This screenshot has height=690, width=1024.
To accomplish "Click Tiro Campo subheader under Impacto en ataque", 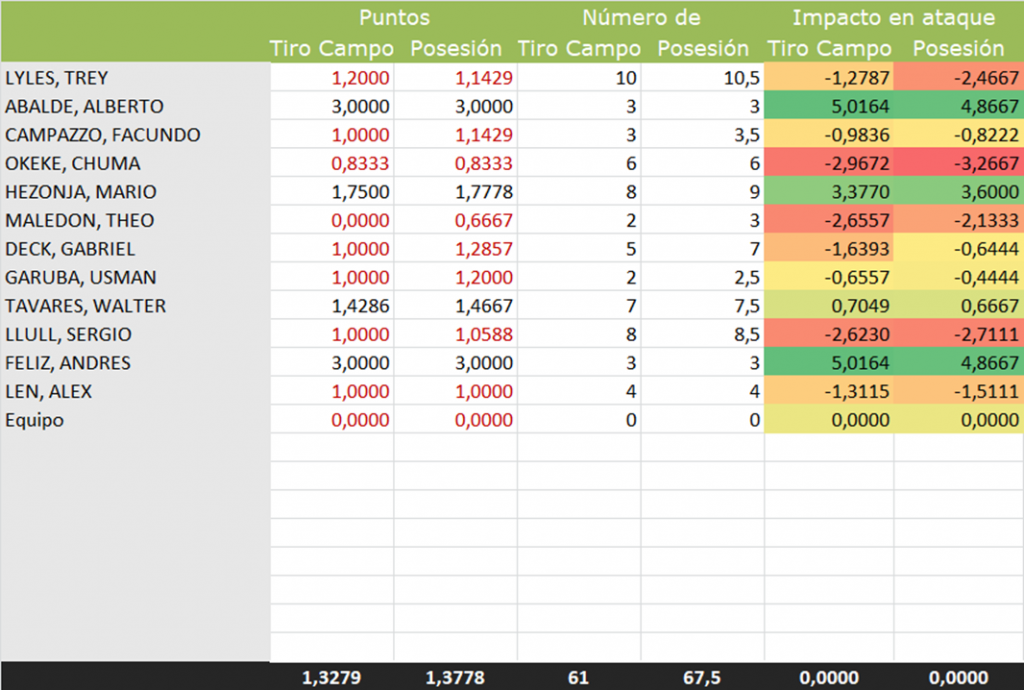I will [829, 48].
